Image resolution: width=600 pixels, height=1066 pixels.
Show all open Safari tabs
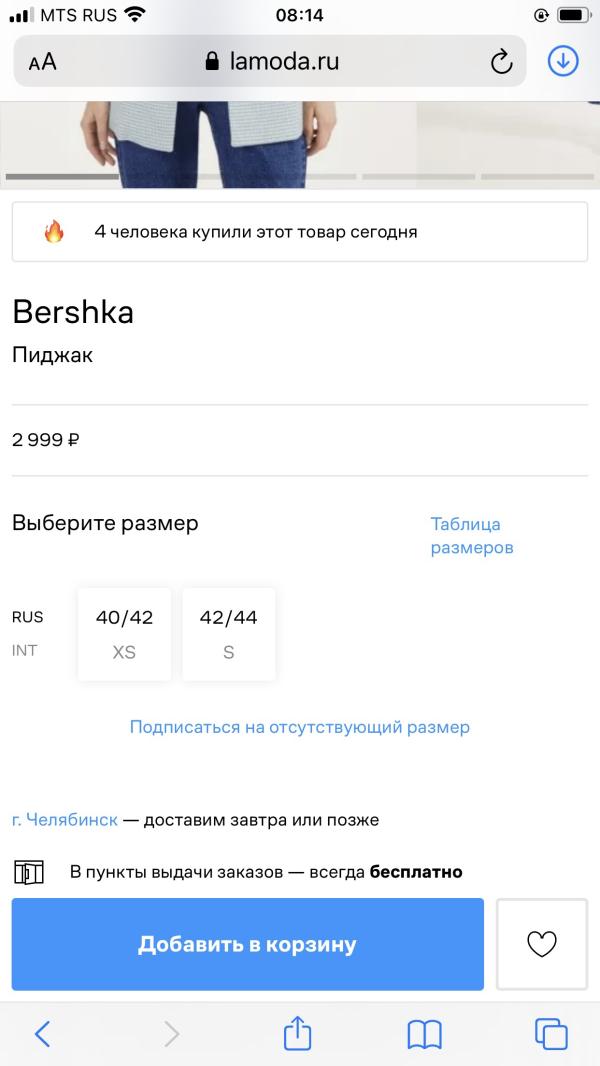(551, 1033)
